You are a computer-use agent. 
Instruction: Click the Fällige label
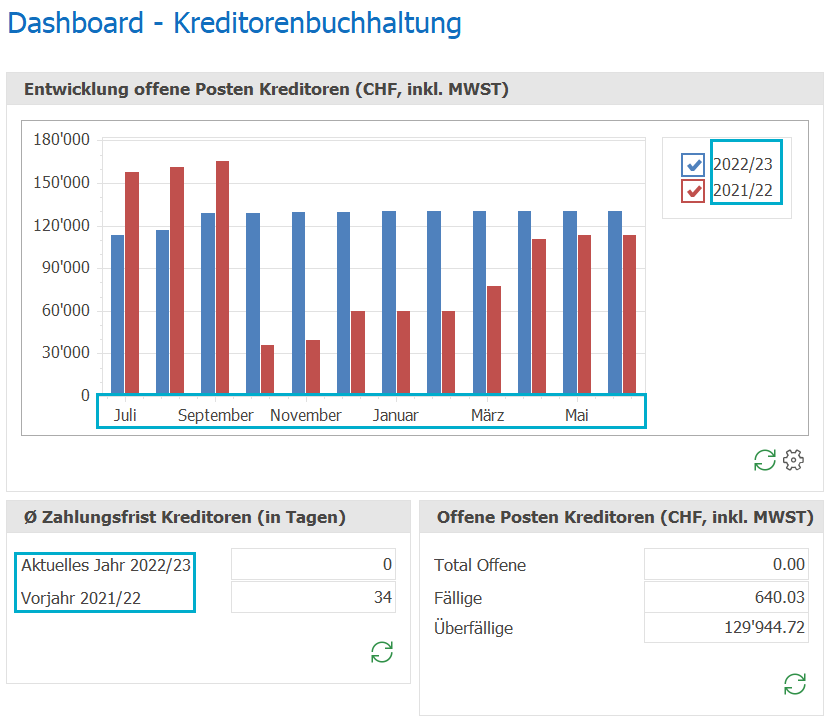458,598
